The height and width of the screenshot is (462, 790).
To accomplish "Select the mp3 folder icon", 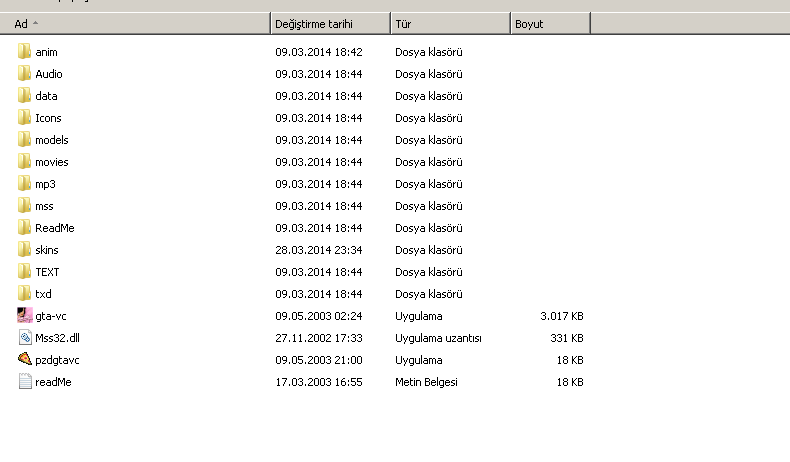I will (24, 183).
